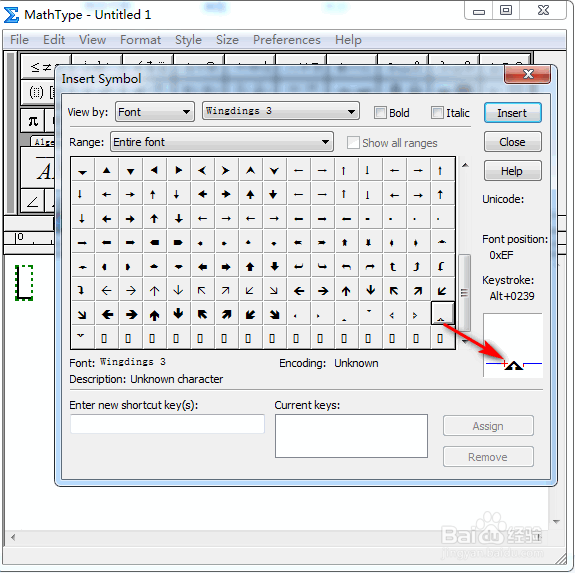The width and height of the screenshot is (575, 573).
Task: Close the Insert Symbol dialog with X
Action: (x=527, y=74)
